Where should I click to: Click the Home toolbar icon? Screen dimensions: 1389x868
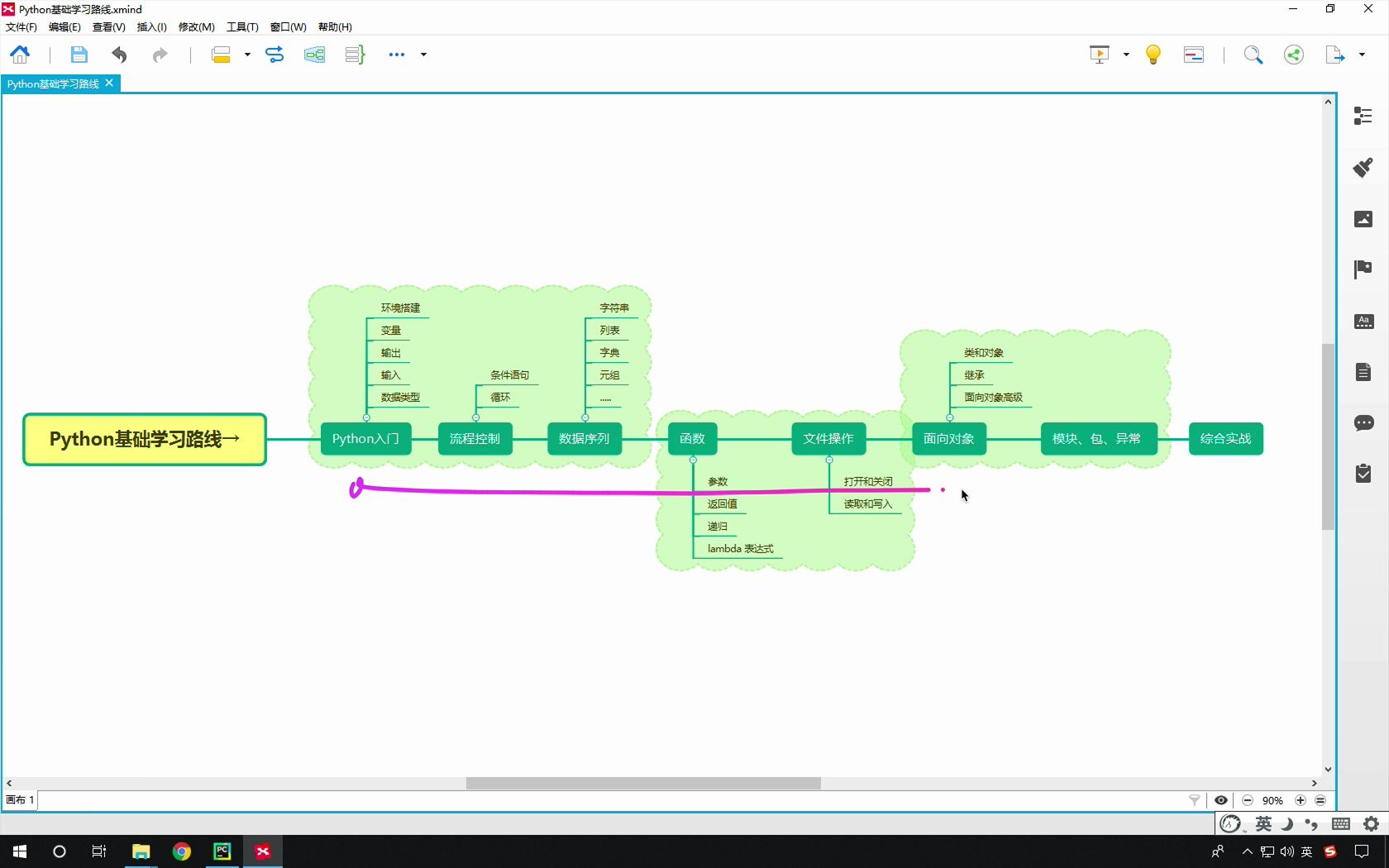click(x=20, y=55)
